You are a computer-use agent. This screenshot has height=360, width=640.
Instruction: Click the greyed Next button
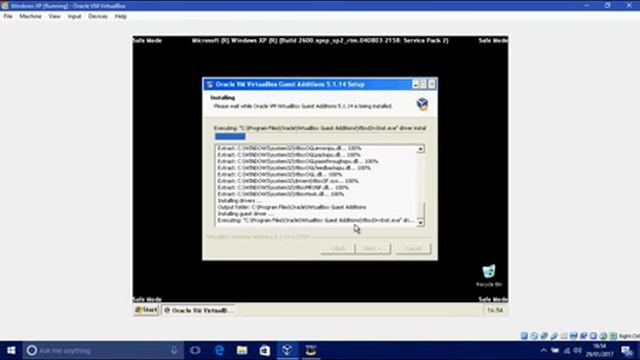373,248
